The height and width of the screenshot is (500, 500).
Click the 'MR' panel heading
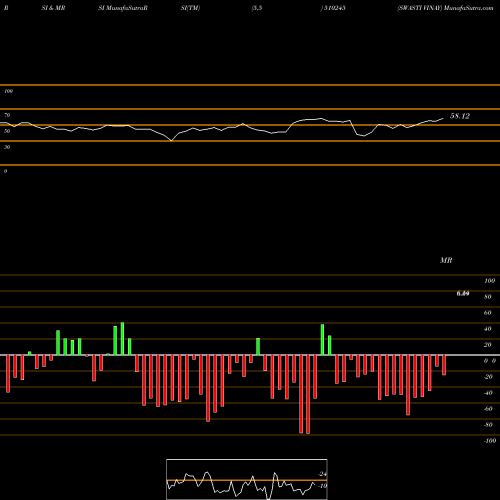coord(446,260)
